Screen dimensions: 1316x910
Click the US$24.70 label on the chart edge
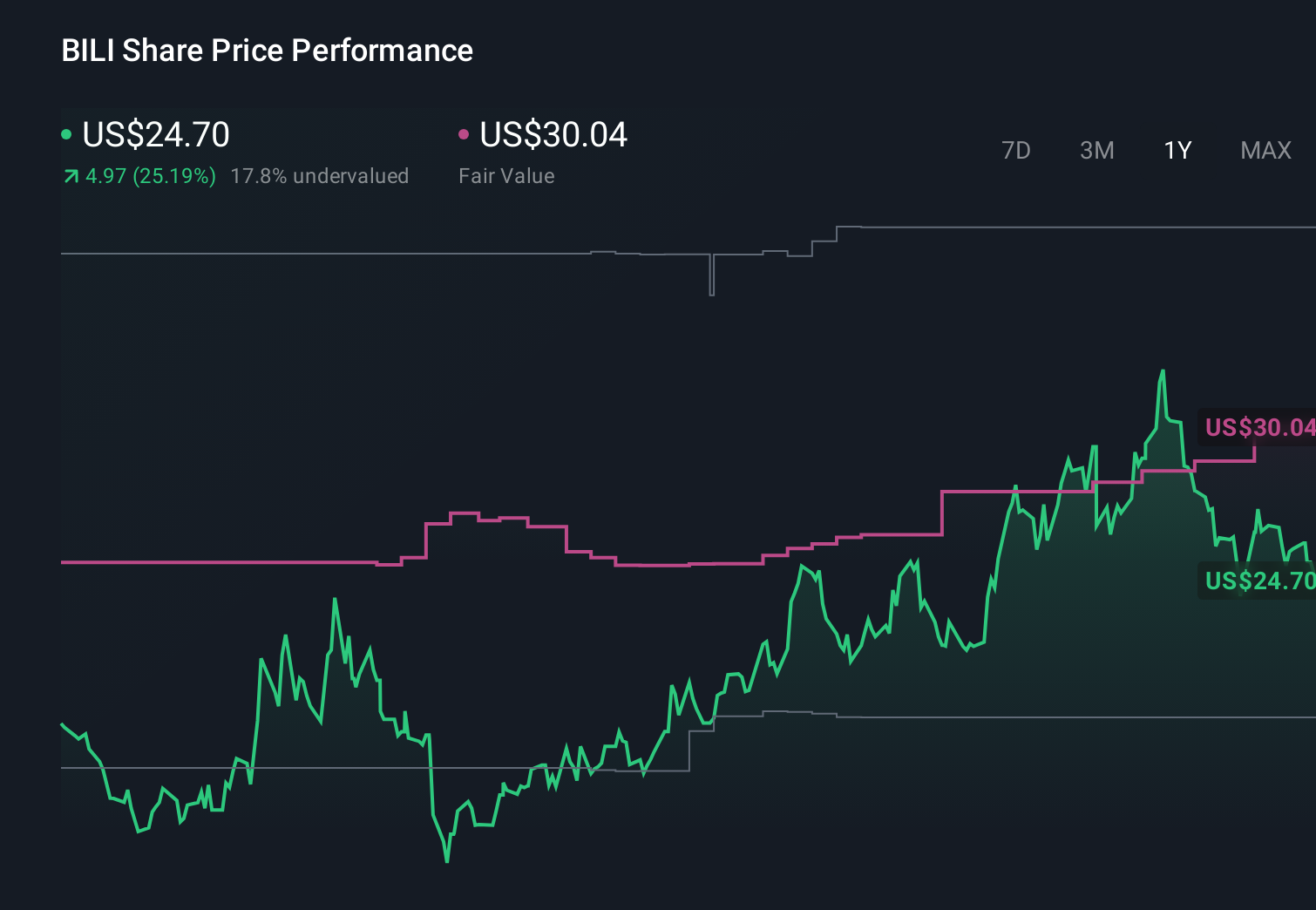(1258, 580)
